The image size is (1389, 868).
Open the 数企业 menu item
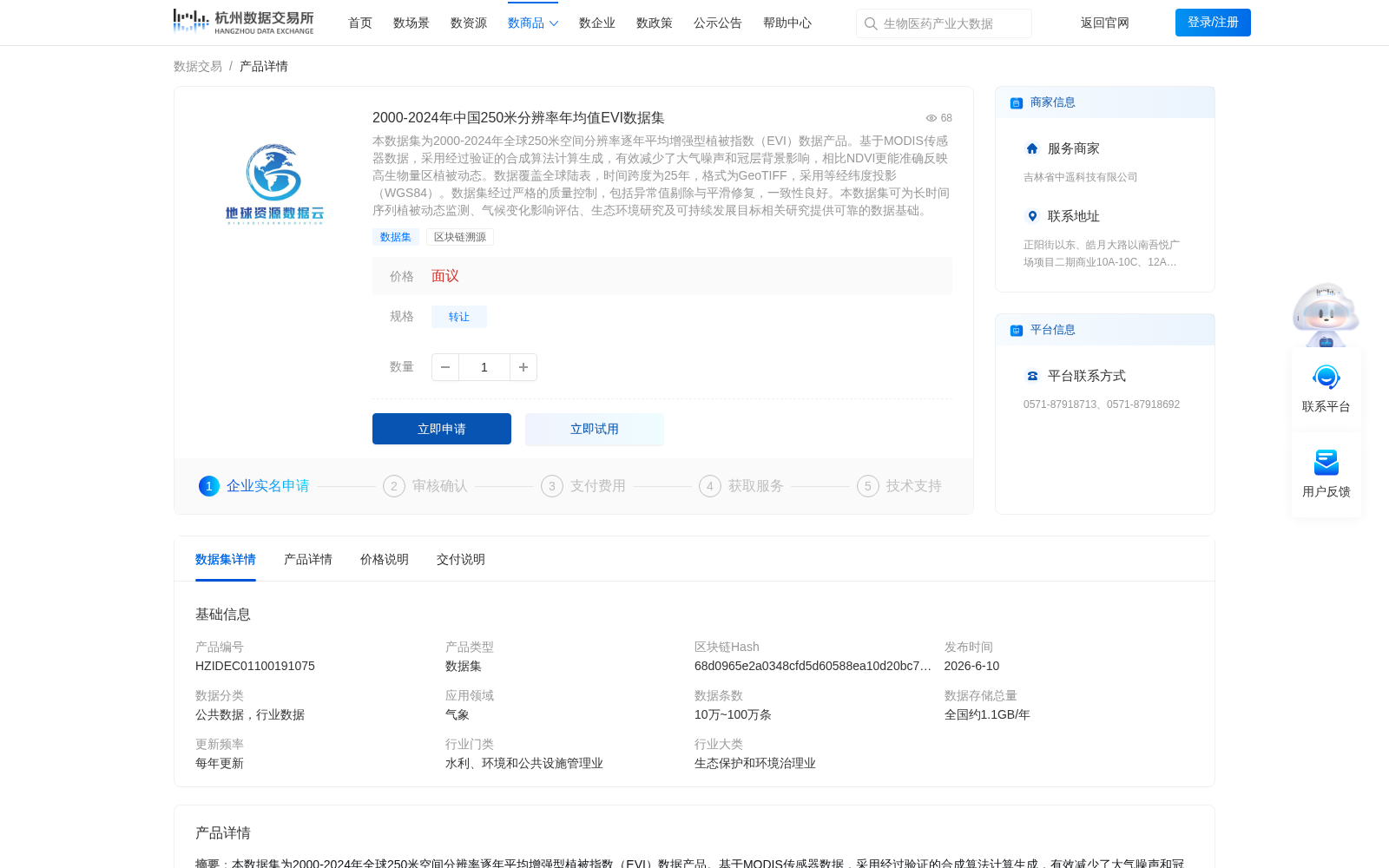(x=597, y=23)
